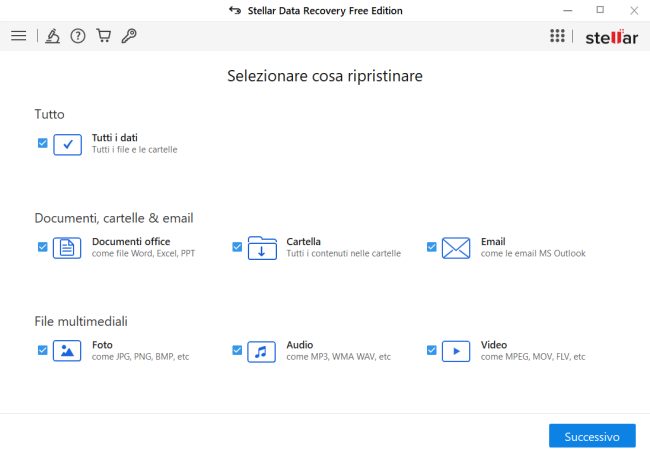
Task: Click the Email envelope icon
Action: click(456, 248)
